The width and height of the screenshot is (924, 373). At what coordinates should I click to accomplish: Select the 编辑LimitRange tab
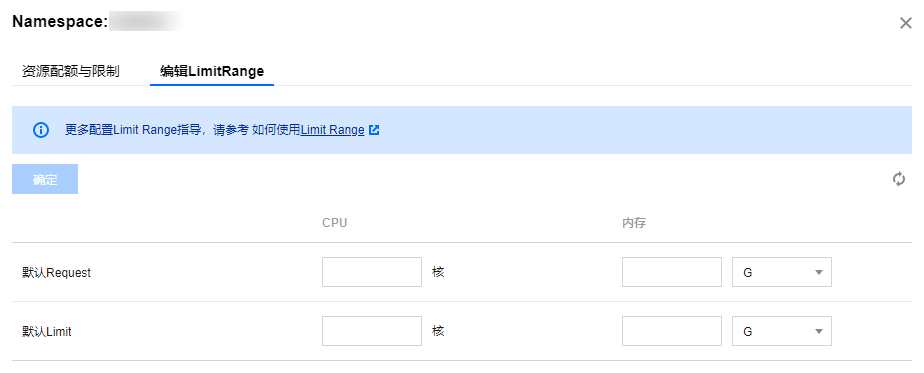pos(212,71)
